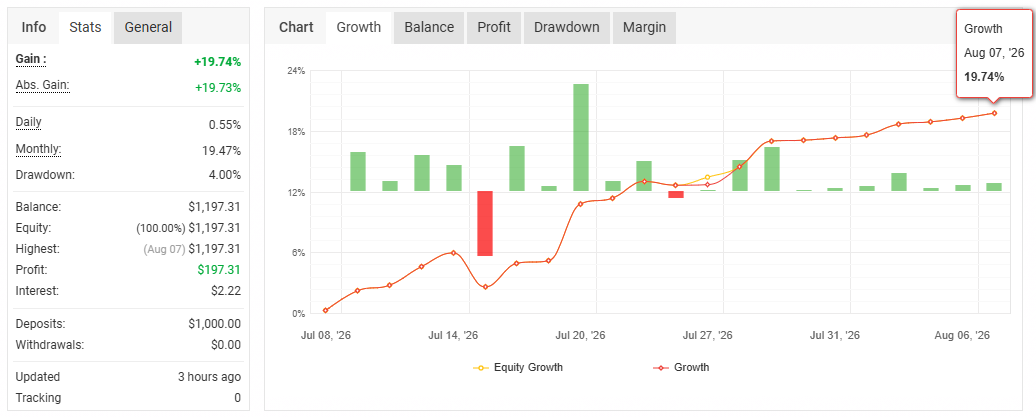
Task: Select the Growth chart tab
Action: pos(359,28)
